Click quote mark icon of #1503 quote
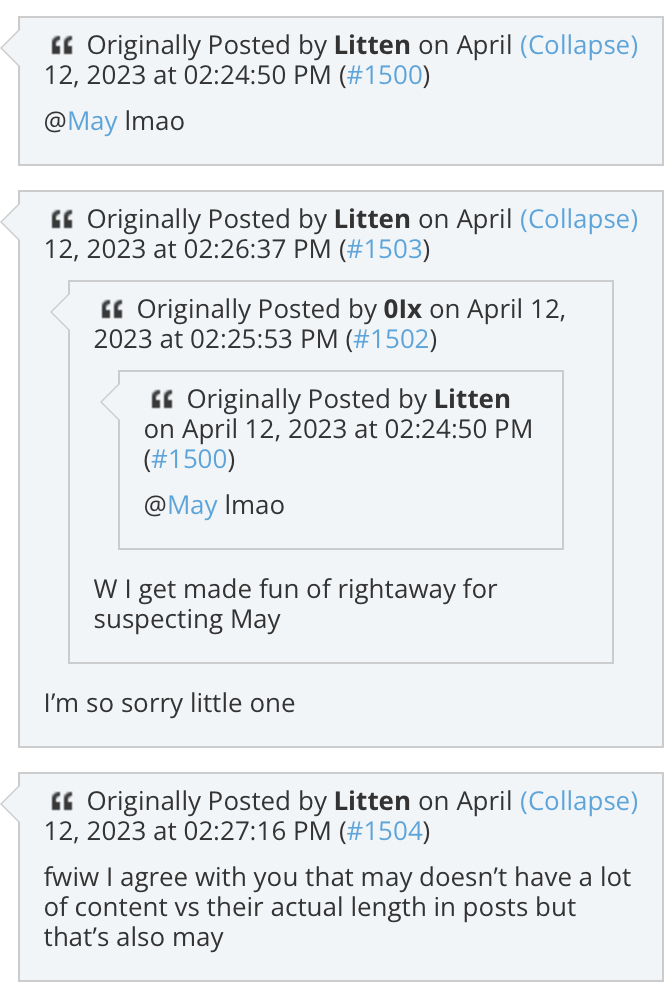The width and height of the screenshot is (670, 997). (x=62, y=220)
